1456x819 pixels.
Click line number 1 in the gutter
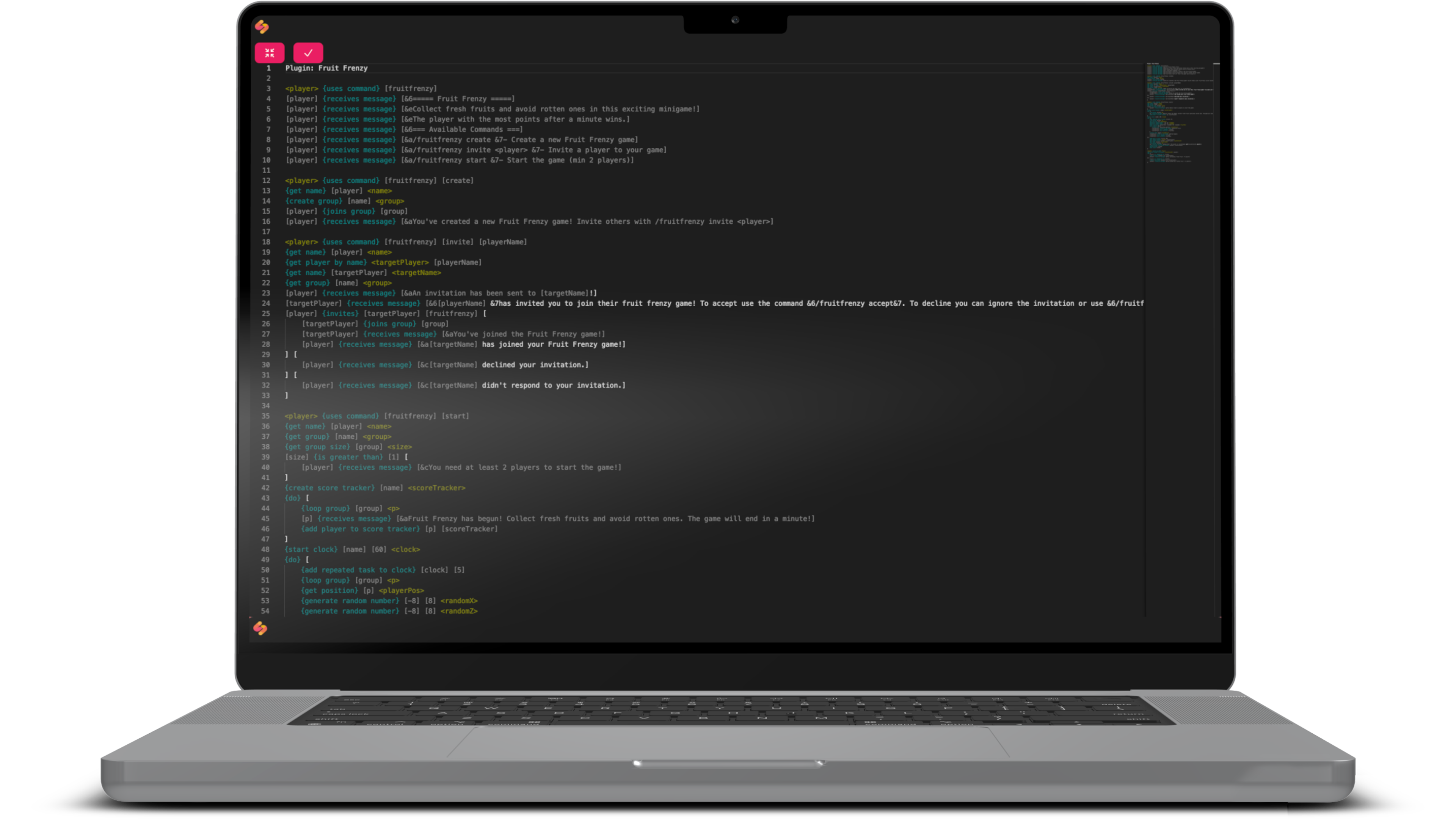pyautogui.click(x=268, y=68)
